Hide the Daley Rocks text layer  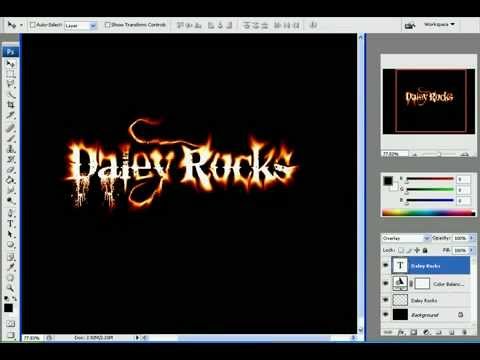pos(386,266)
